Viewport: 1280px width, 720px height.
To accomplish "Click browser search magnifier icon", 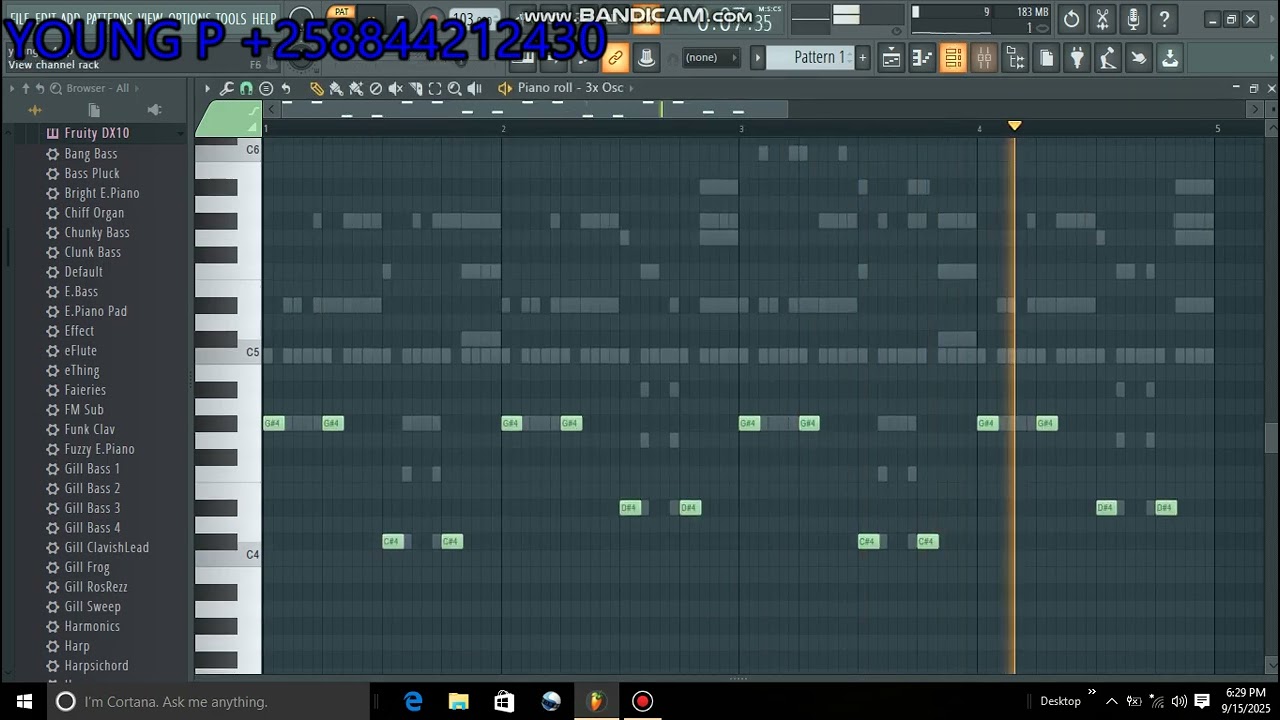I will 56,88.
